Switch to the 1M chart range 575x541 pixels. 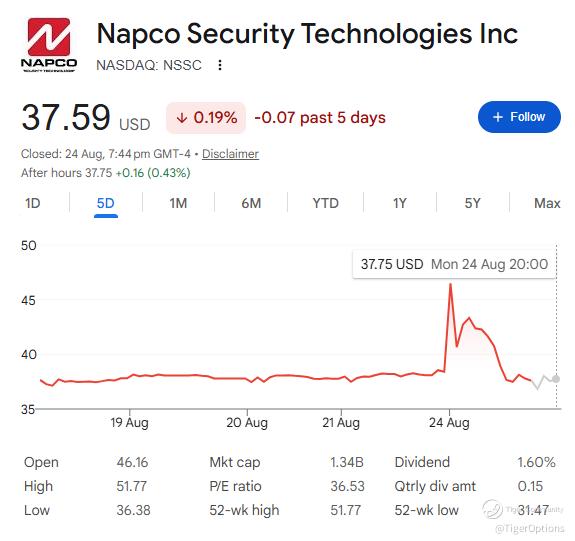(178, 203)
